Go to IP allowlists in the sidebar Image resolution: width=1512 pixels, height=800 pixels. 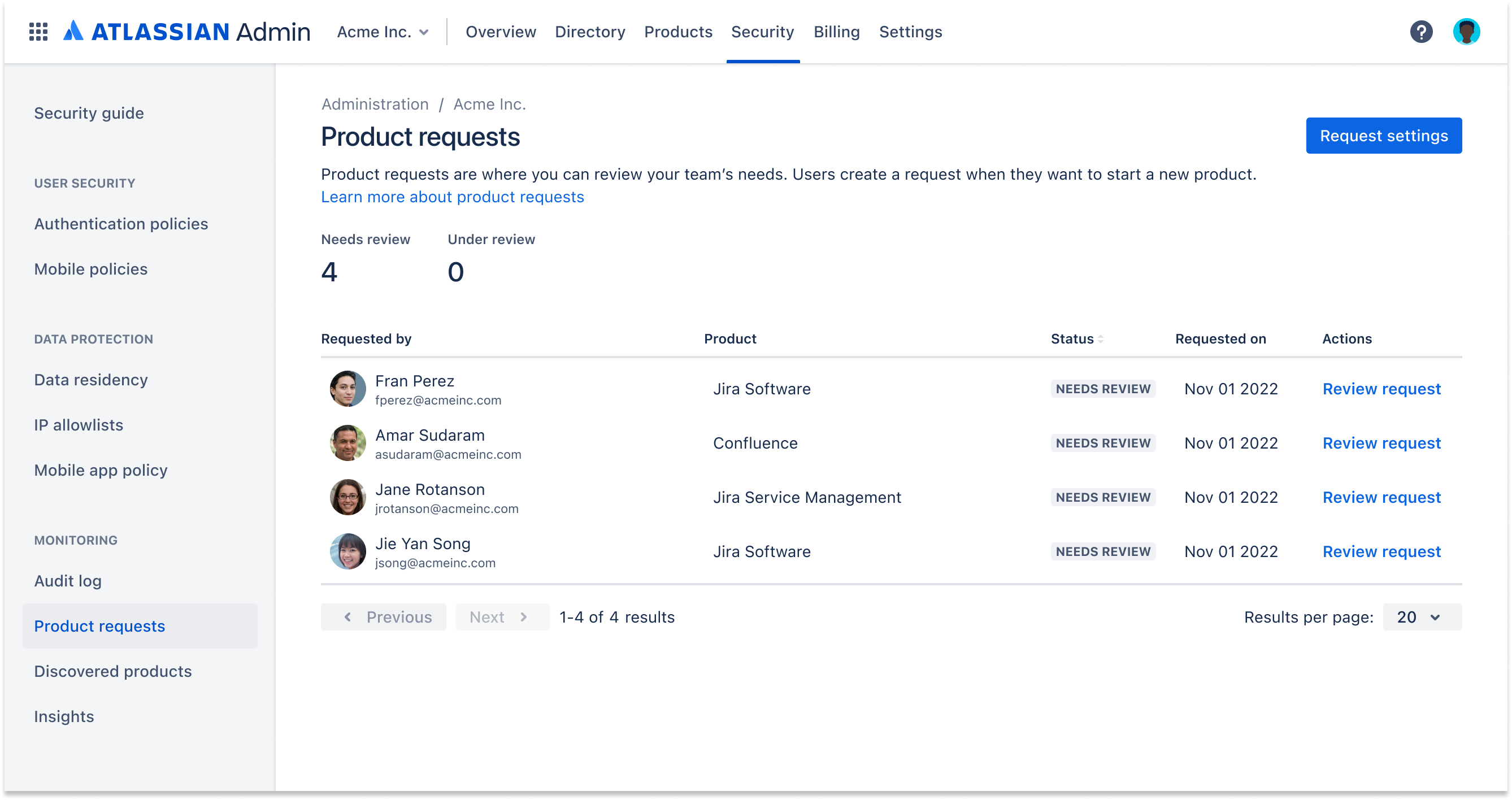click(79, 425)
